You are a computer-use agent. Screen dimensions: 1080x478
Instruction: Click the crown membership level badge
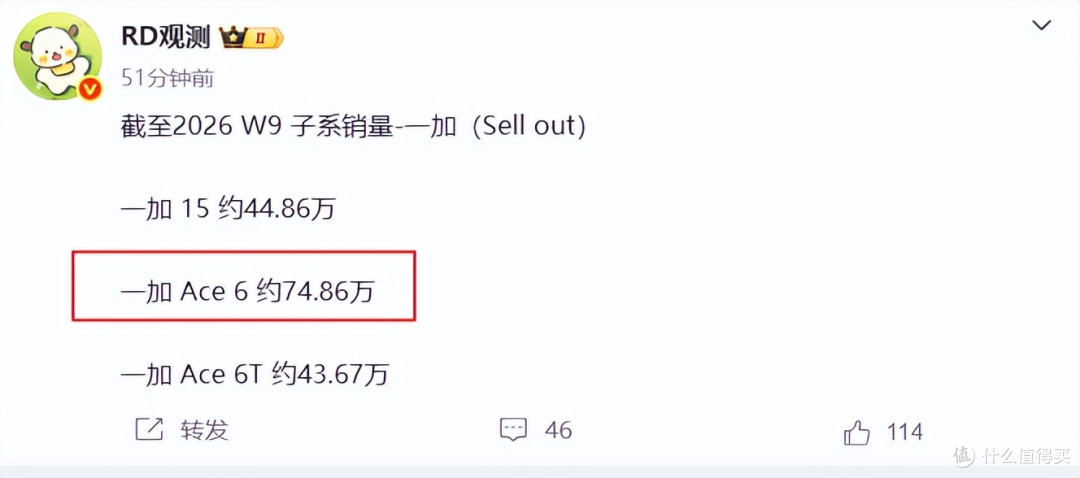251,37
